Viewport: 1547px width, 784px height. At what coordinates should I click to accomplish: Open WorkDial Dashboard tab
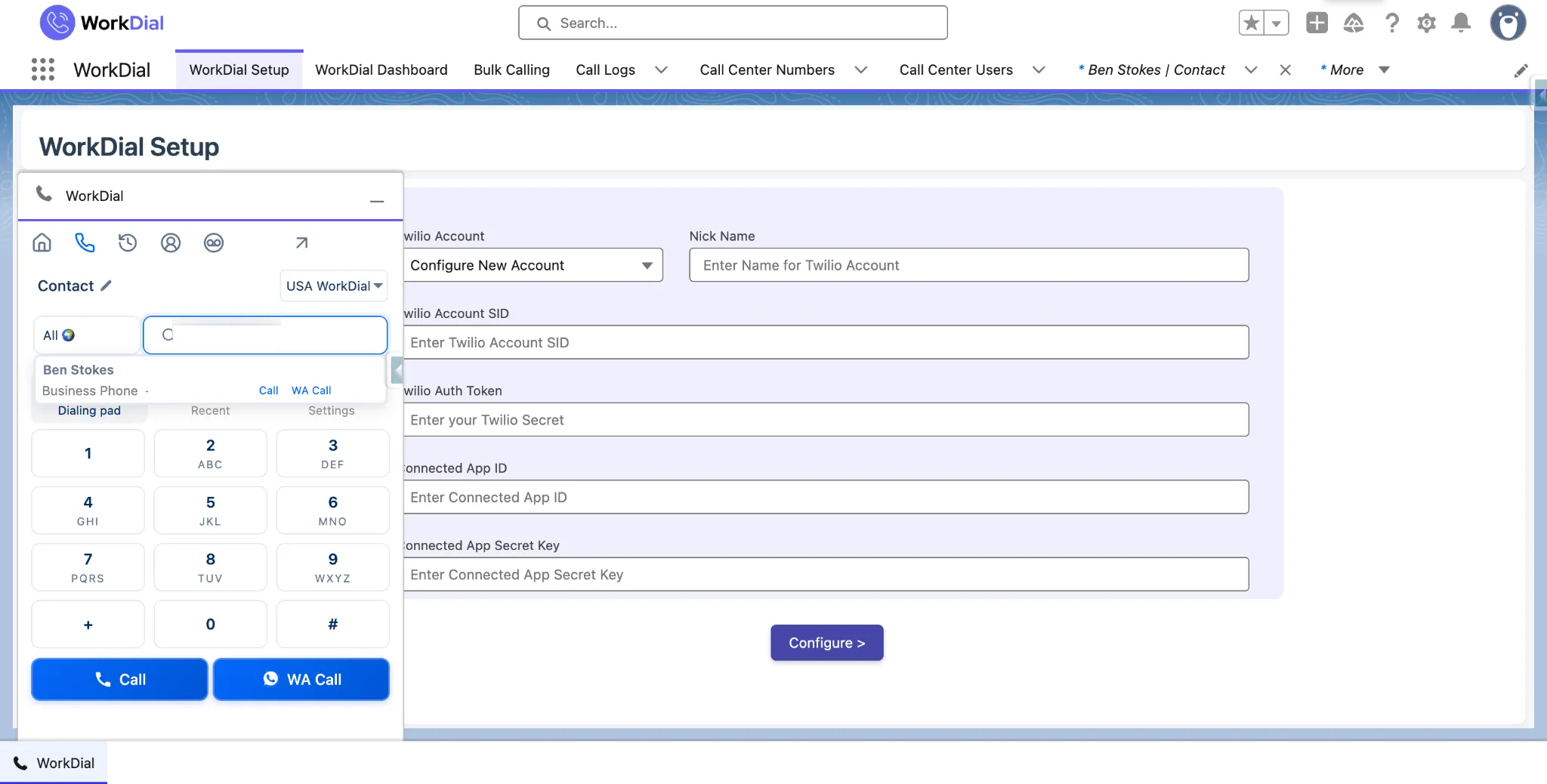pyautogui.click(x=381, y=69)
